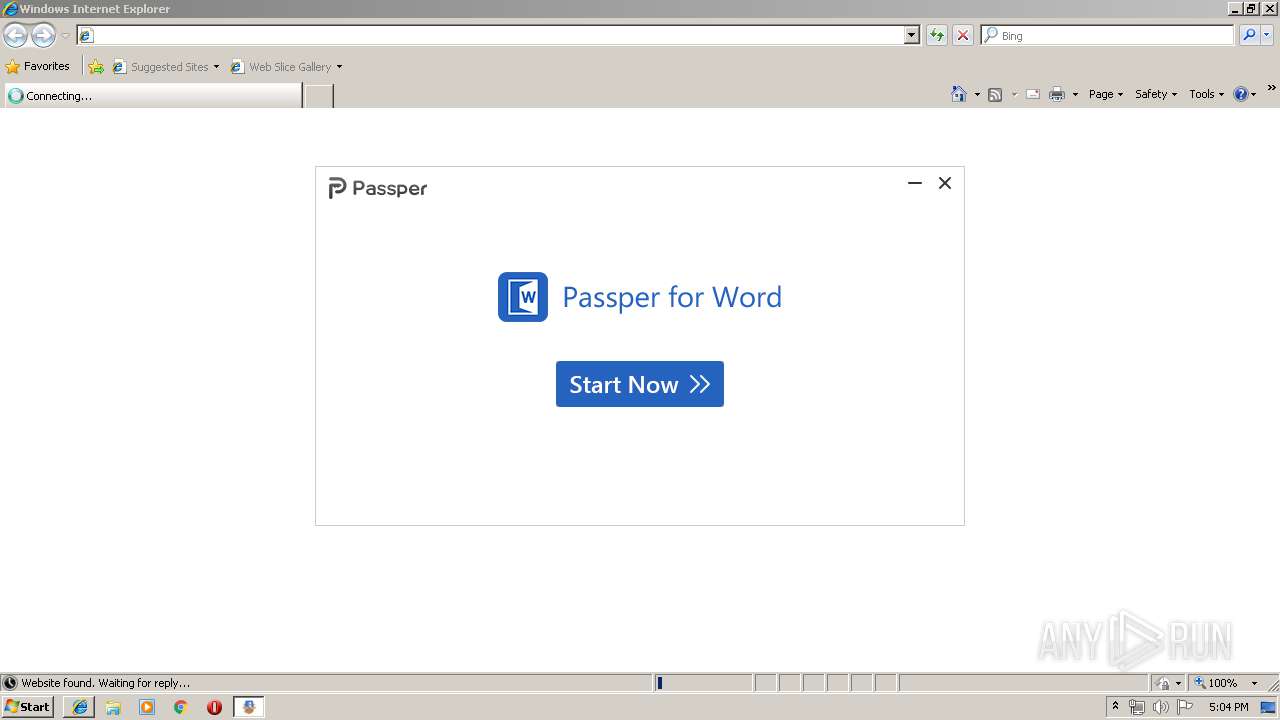The image size is (1280, 720).
Task: Minimize the Passper dialog
Action: [914, 183]
